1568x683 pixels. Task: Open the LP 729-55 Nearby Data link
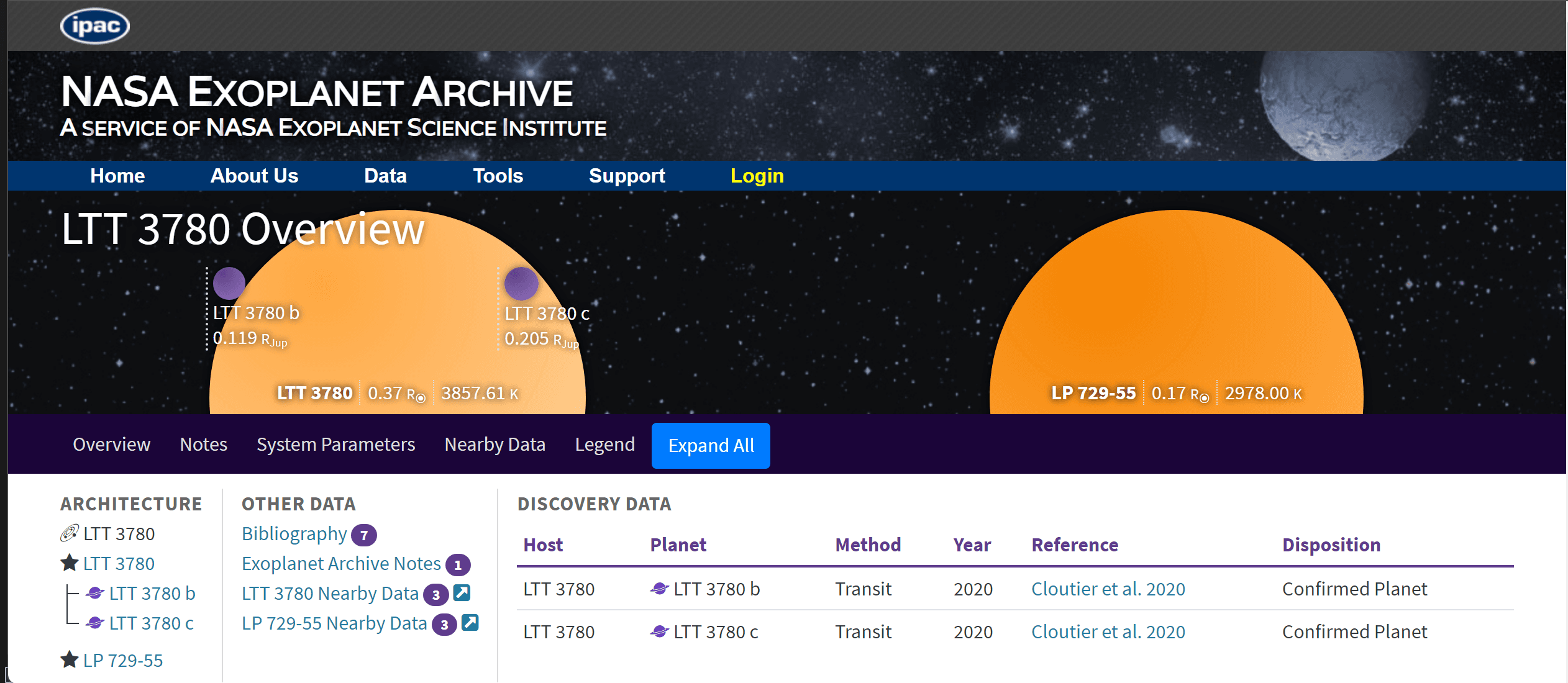point(334,623)
